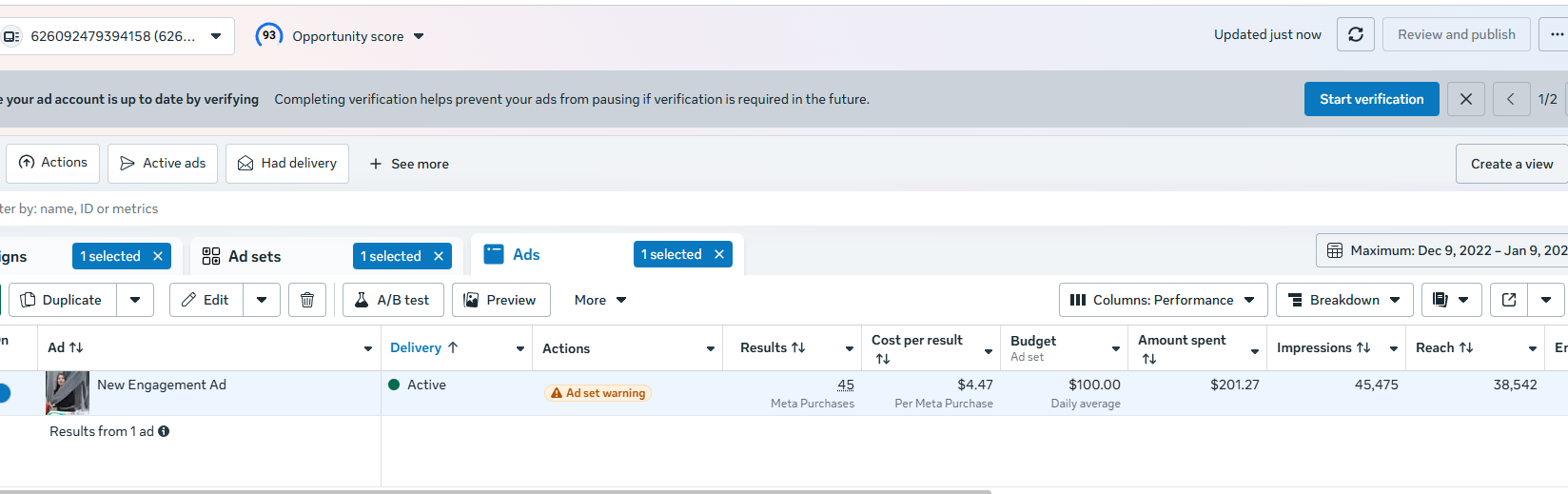Click the reports icon button
This screenshot has width=1568, height=494.
click(x=1441, y=300)
